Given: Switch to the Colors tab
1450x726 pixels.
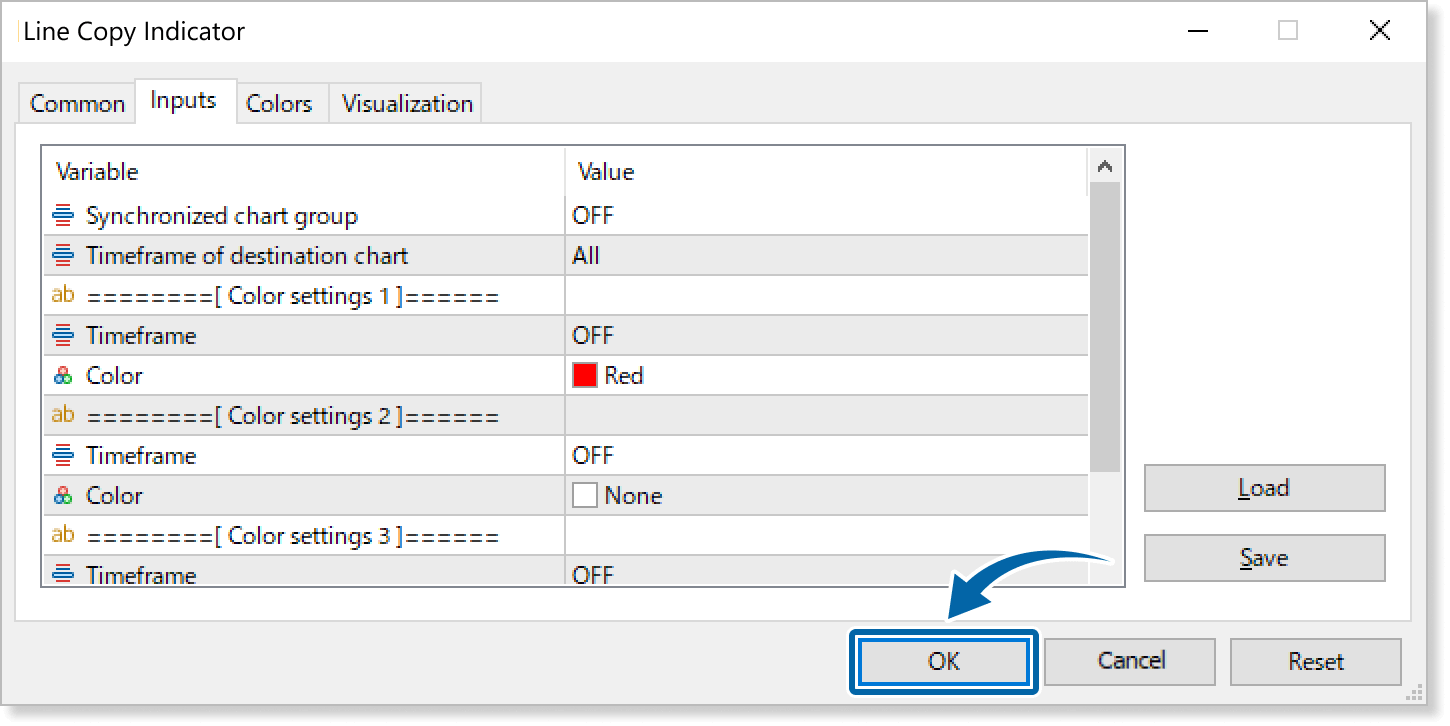Looking at the screenshot, I should [x=279, y=104].
